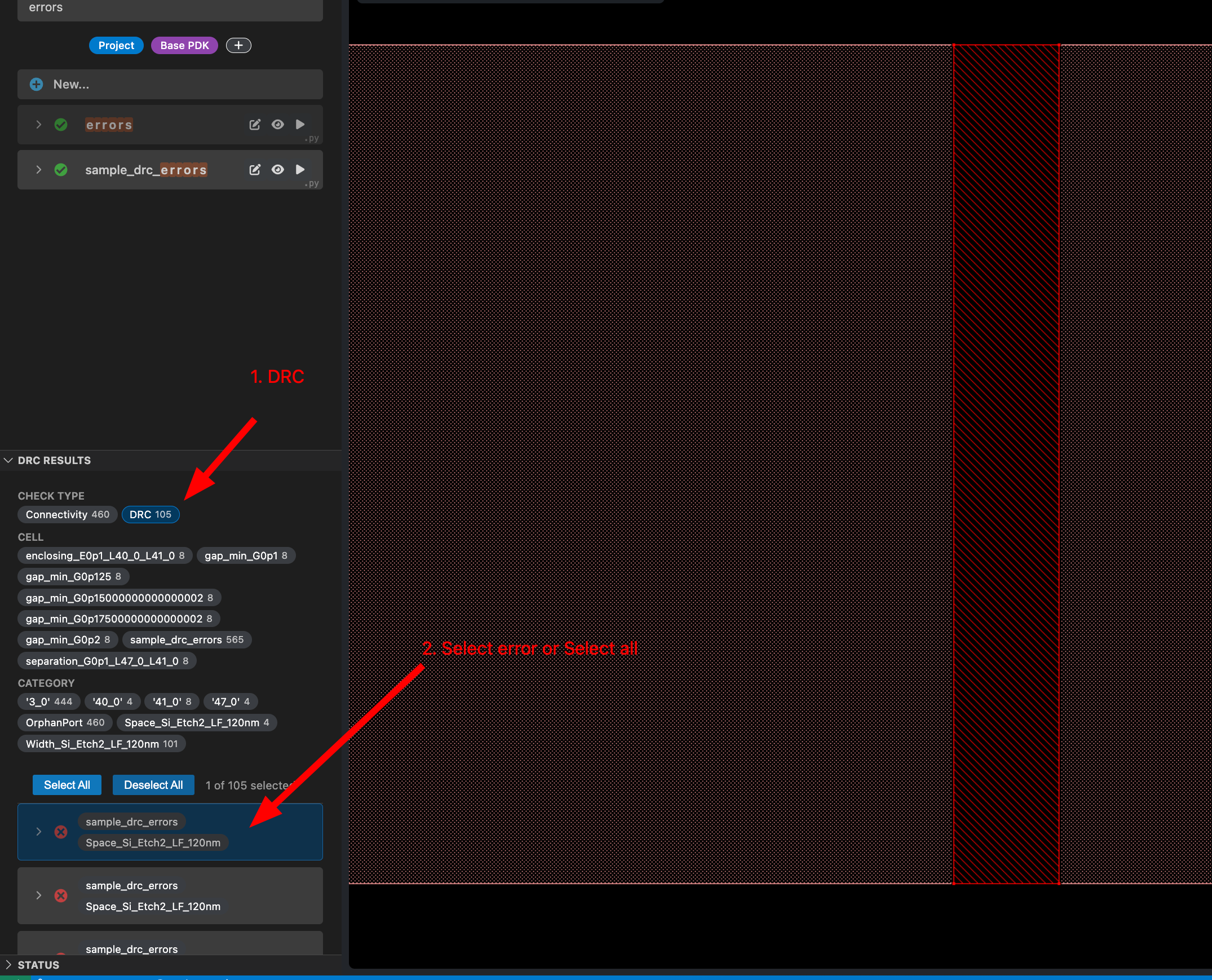Switch to the Project tab pill
Viewport: 1212px width, 980px height.
coord(116,45)
